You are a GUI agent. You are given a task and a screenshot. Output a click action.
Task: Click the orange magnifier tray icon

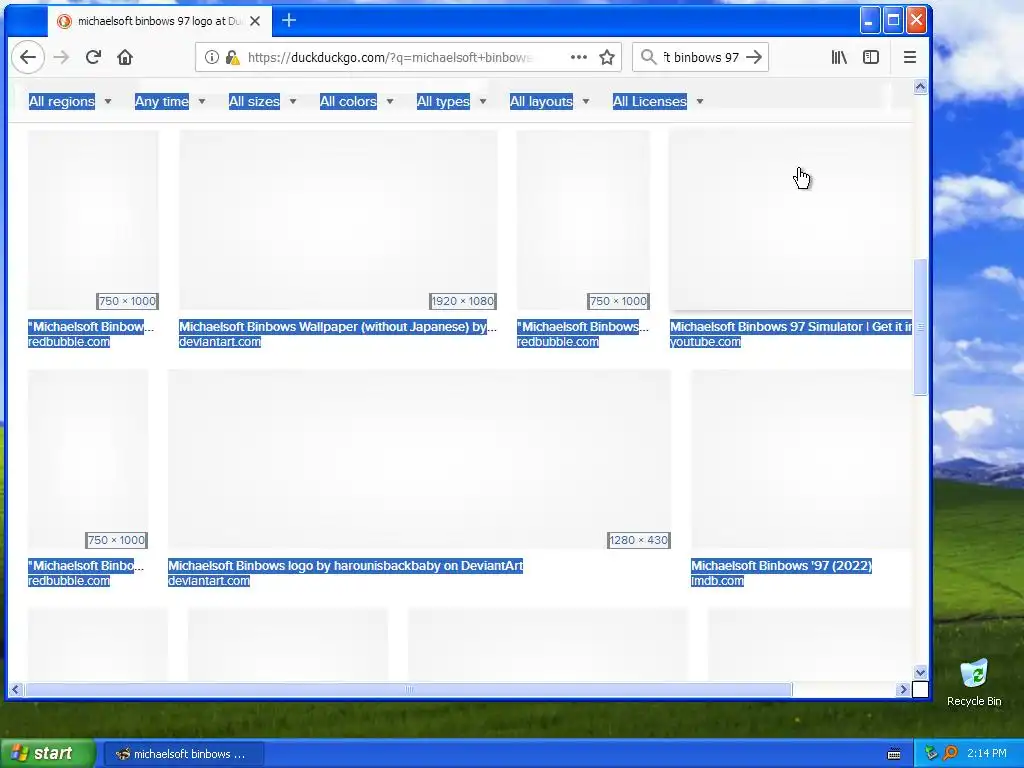[951, 753]
